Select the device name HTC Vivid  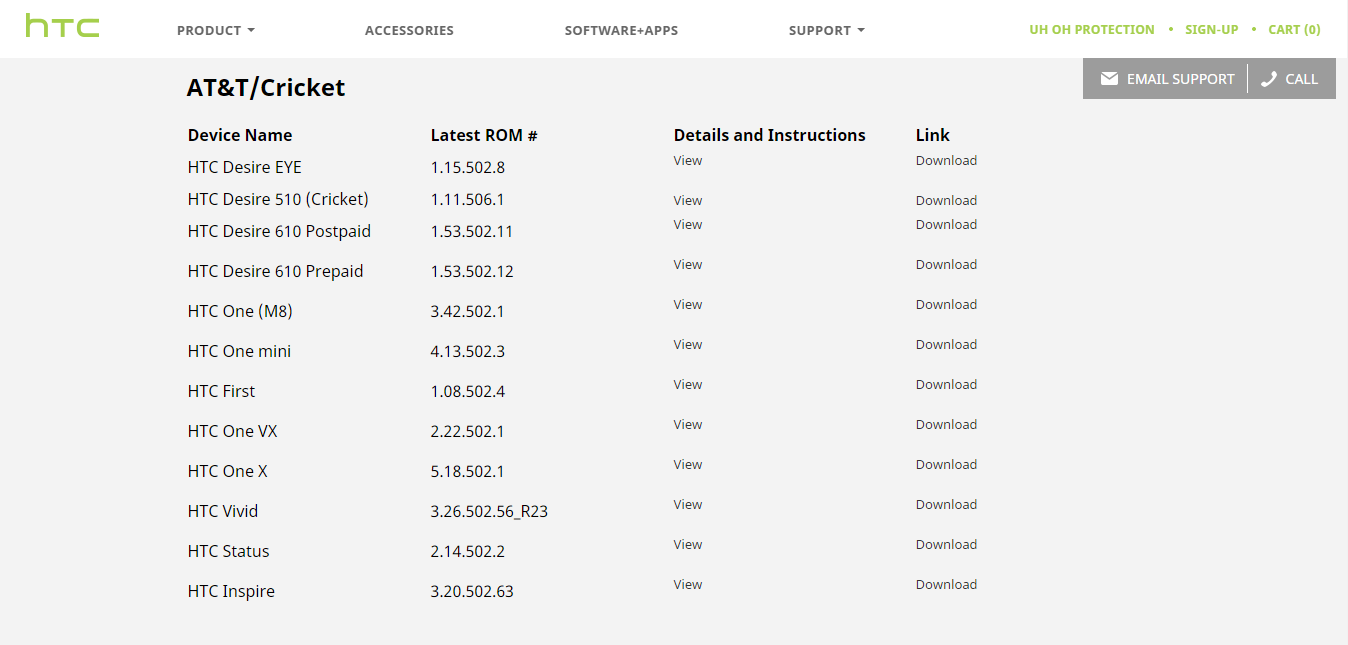tap(223, 511)
